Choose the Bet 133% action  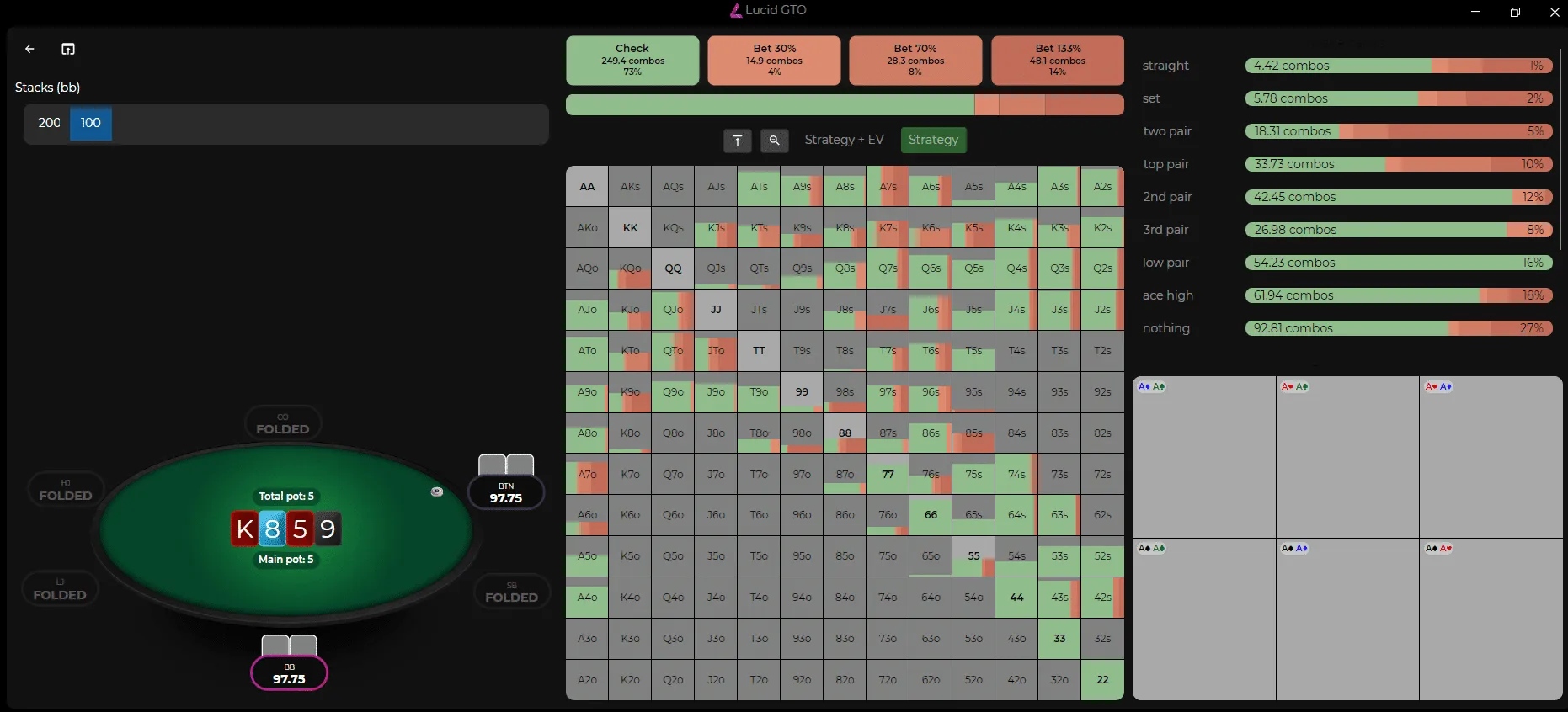1058,60
